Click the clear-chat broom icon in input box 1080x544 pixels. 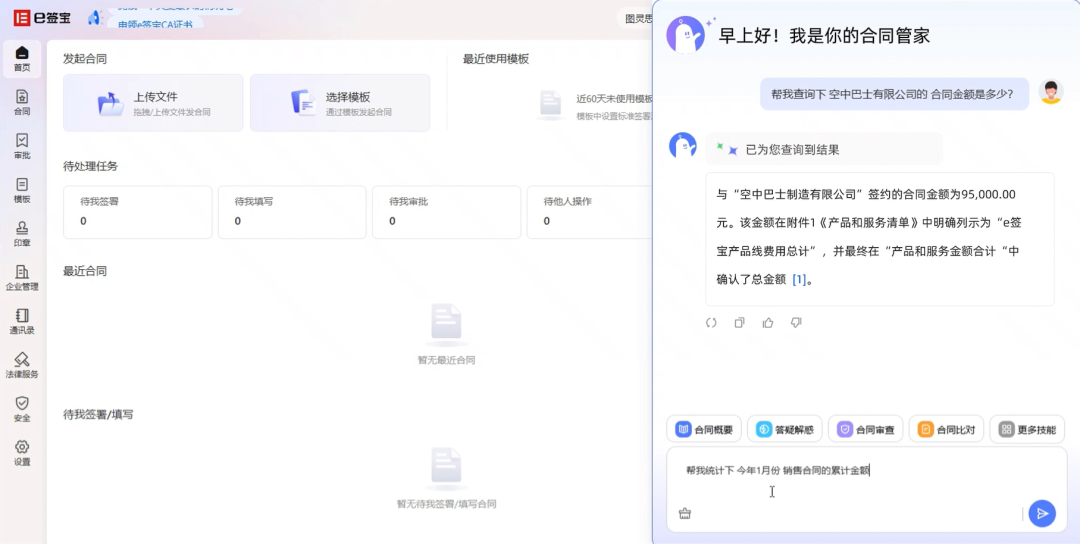pos(685,514)
